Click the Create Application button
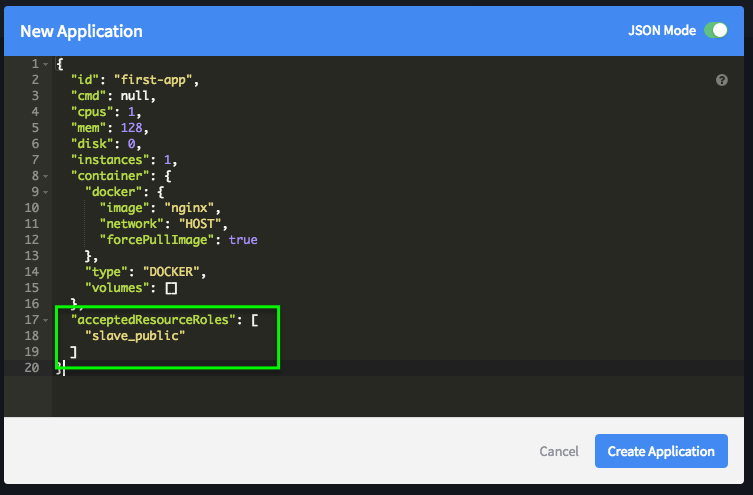753x495 pixels. pyautogui.click(x=661, y=451)
